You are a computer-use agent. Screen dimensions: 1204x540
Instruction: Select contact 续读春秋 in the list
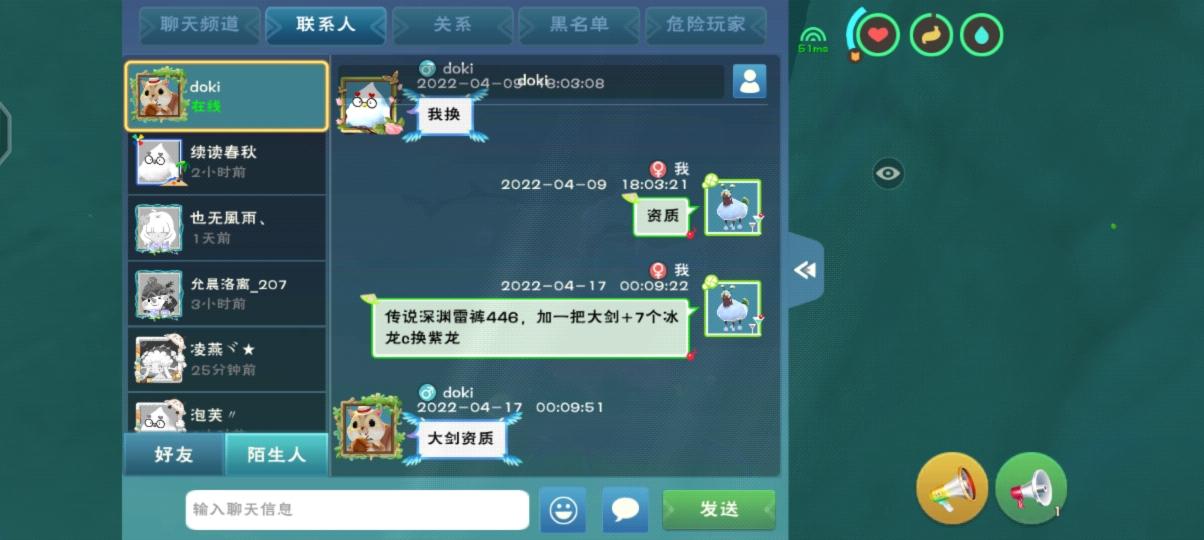point(226,162)
